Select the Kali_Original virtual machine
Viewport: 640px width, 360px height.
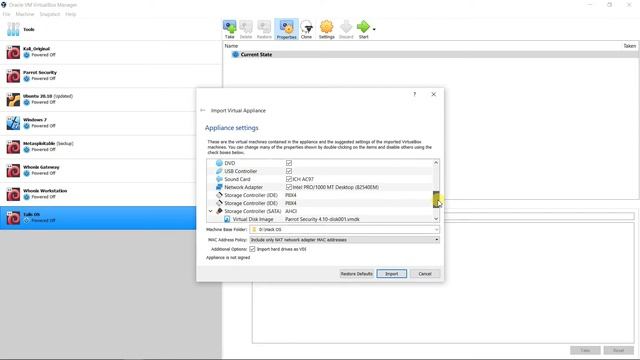coord(111,52)
